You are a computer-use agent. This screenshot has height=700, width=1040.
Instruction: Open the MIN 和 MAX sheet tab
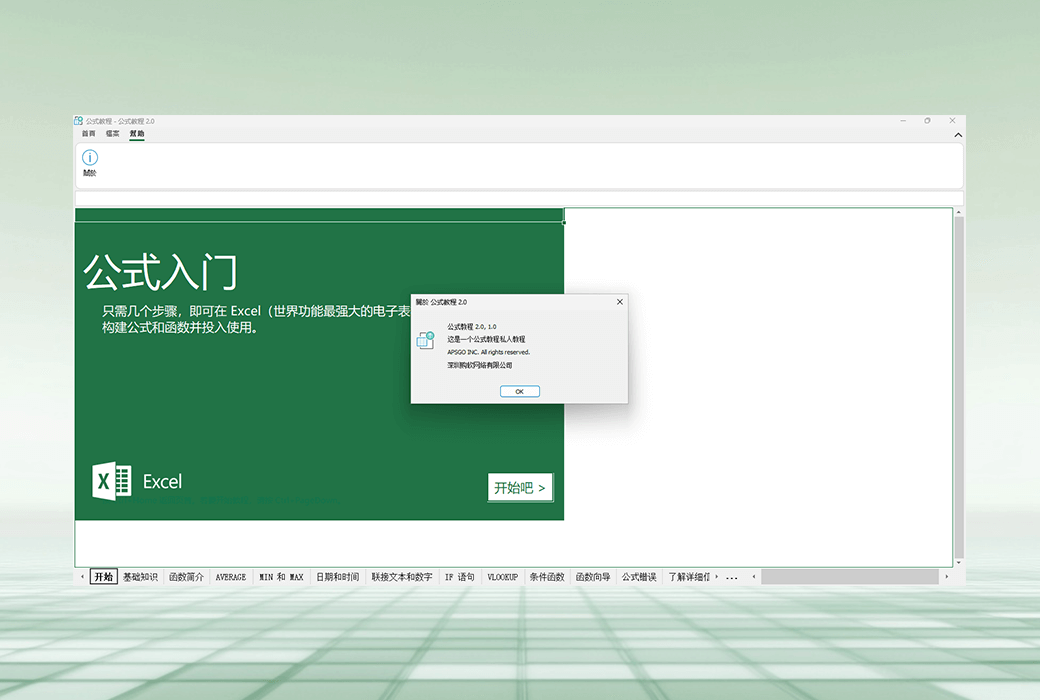pos(281,577)
